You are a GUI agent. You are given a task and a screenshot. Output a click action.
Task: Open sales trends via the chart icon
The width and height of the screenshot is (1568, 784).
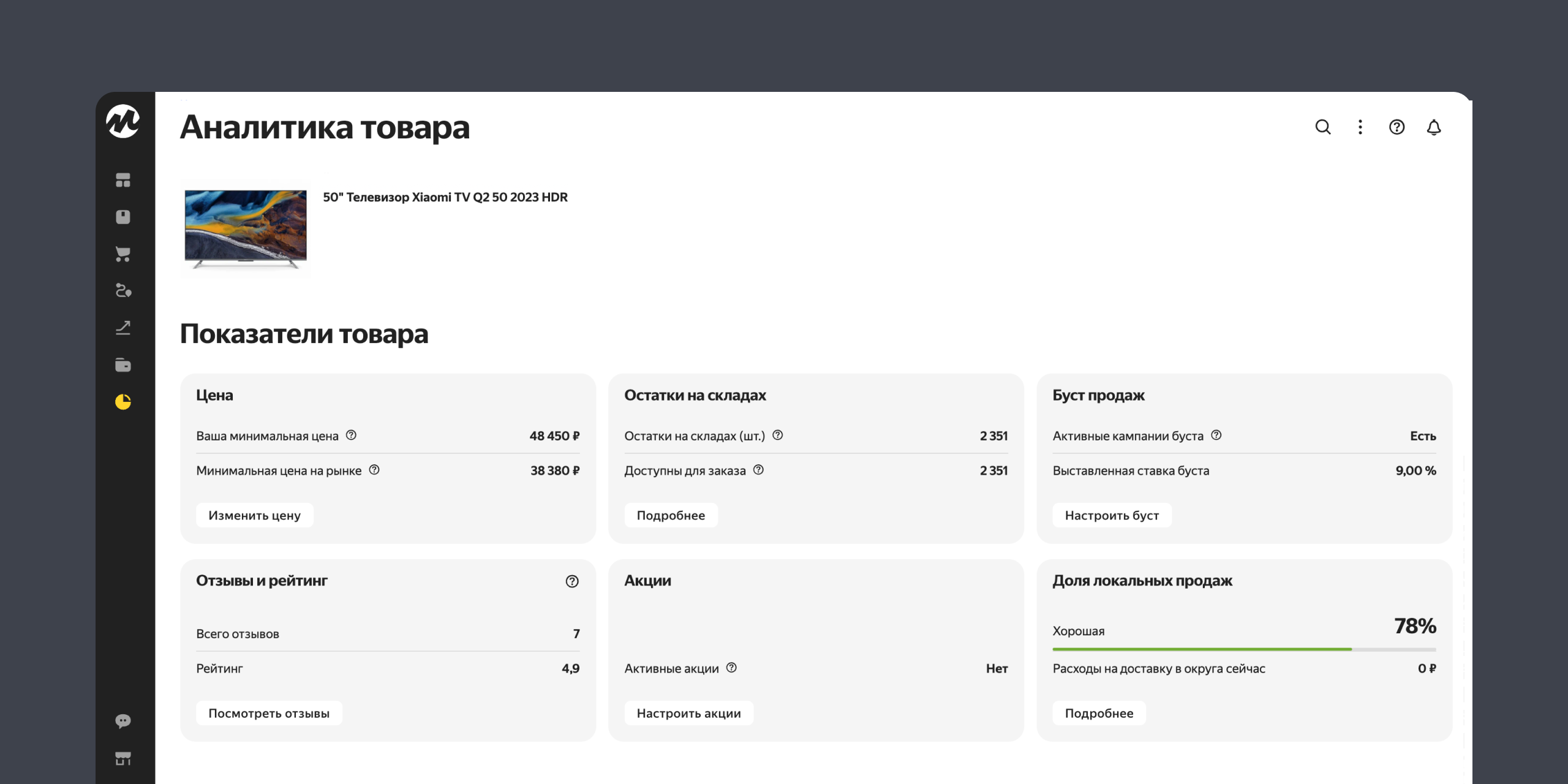coord(124,328)
